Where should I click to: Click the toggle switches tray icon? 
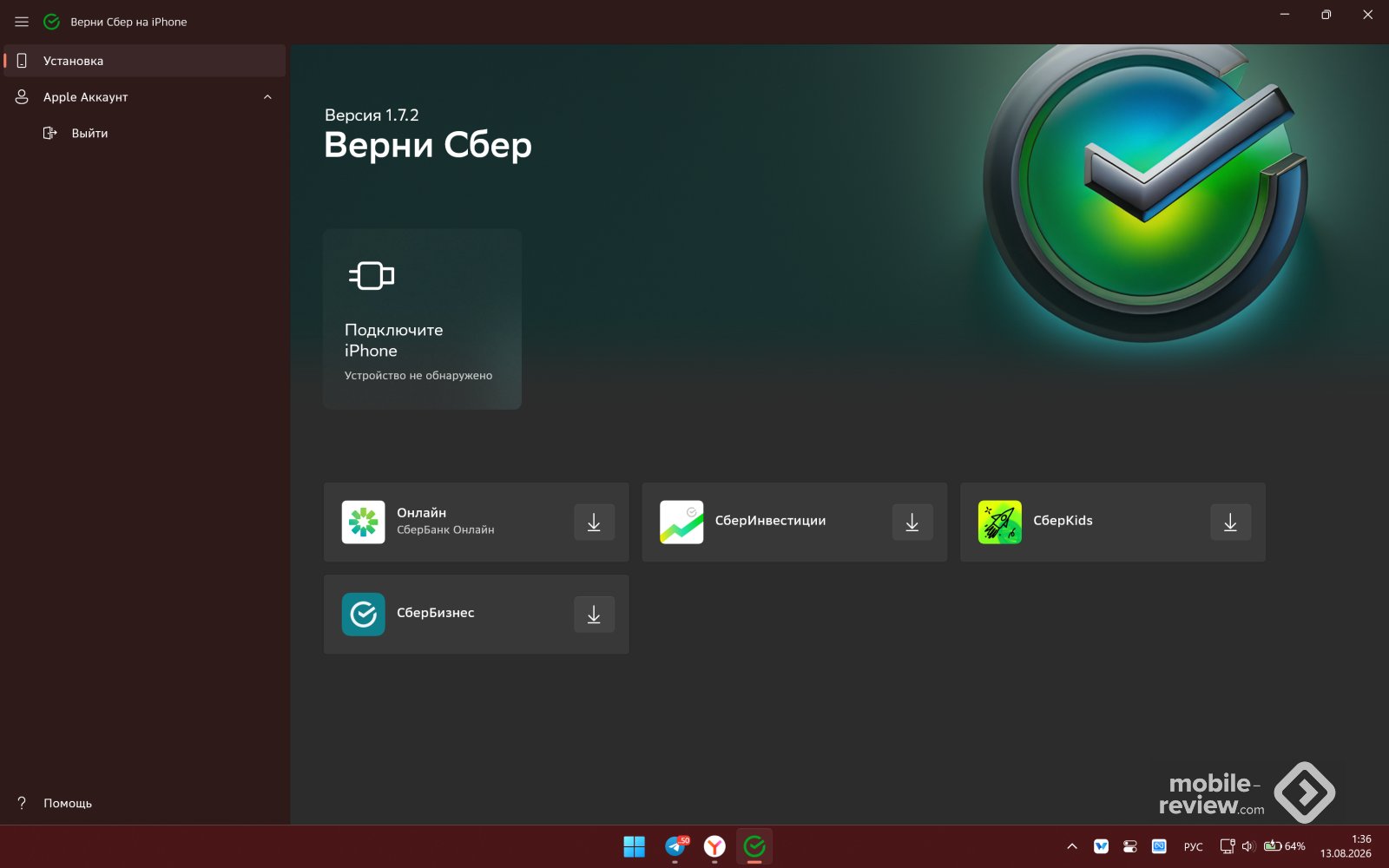click(1129, 846)
